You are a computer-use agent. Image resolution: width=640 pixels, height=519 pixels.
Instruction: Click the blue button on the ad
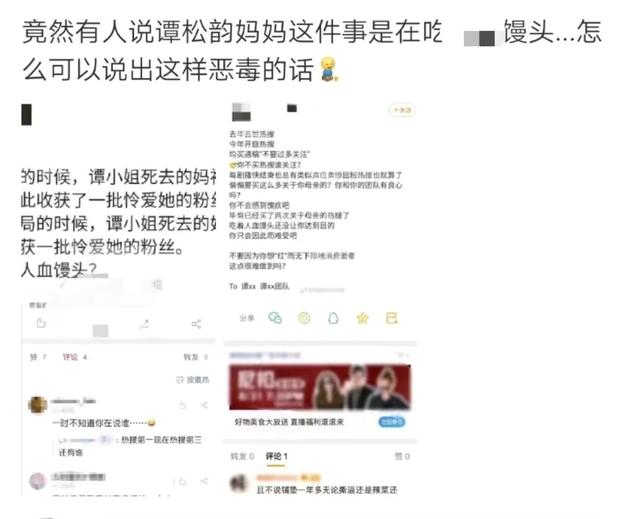click(392, 421)
